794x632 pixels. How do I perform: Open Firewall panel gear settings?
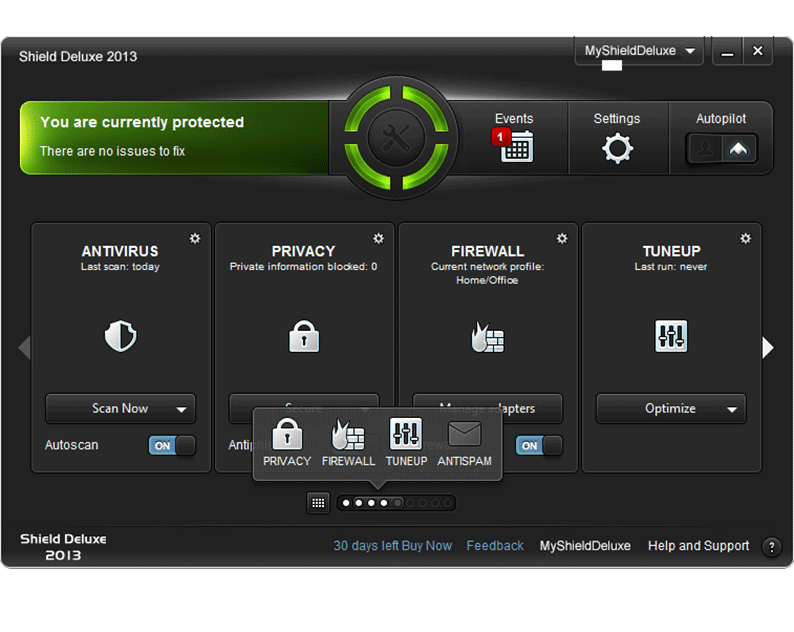(x=562, y=239)
